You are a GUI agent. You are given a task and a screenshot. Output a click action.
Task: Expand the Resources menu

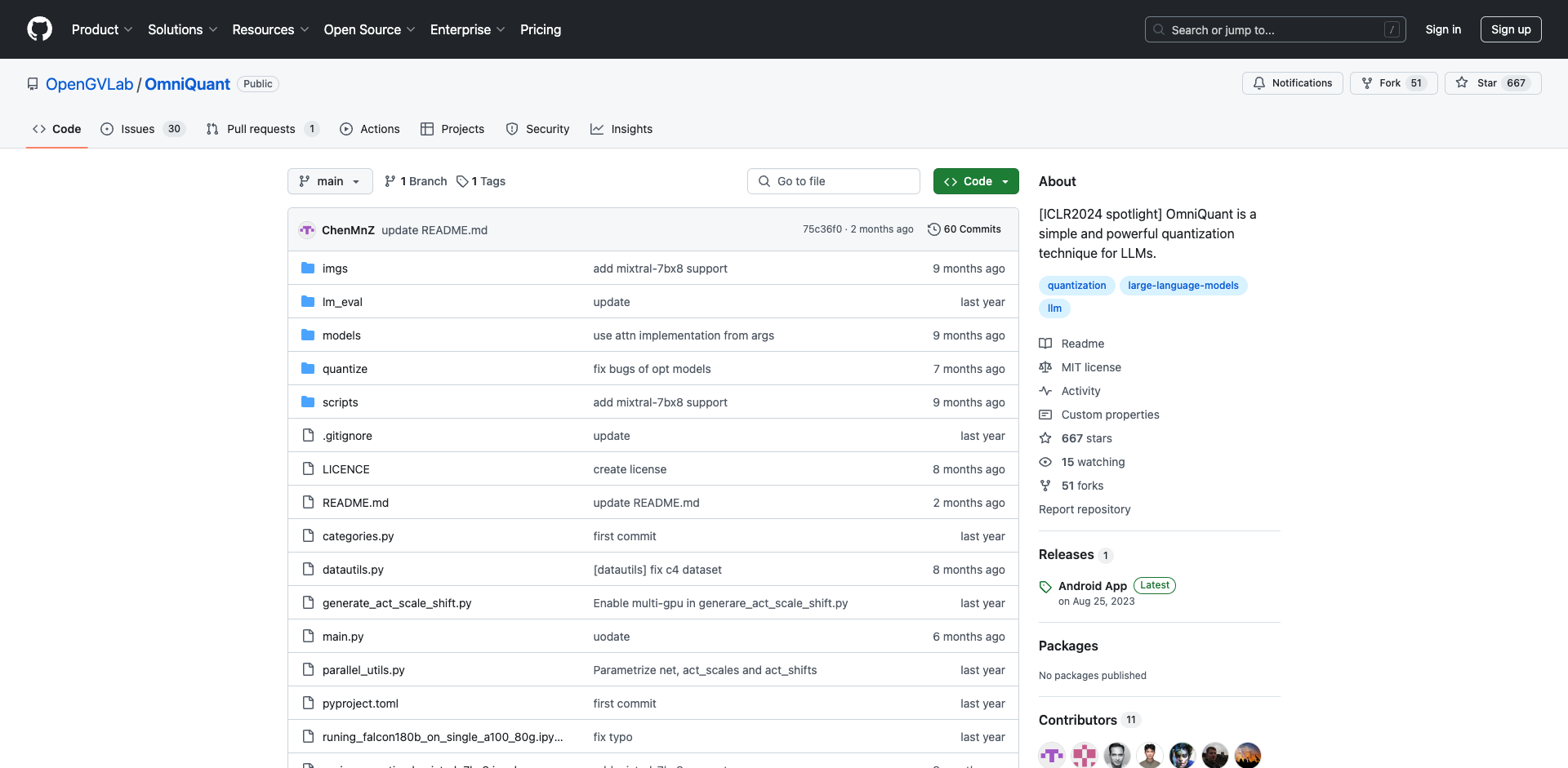pos(270,29)
